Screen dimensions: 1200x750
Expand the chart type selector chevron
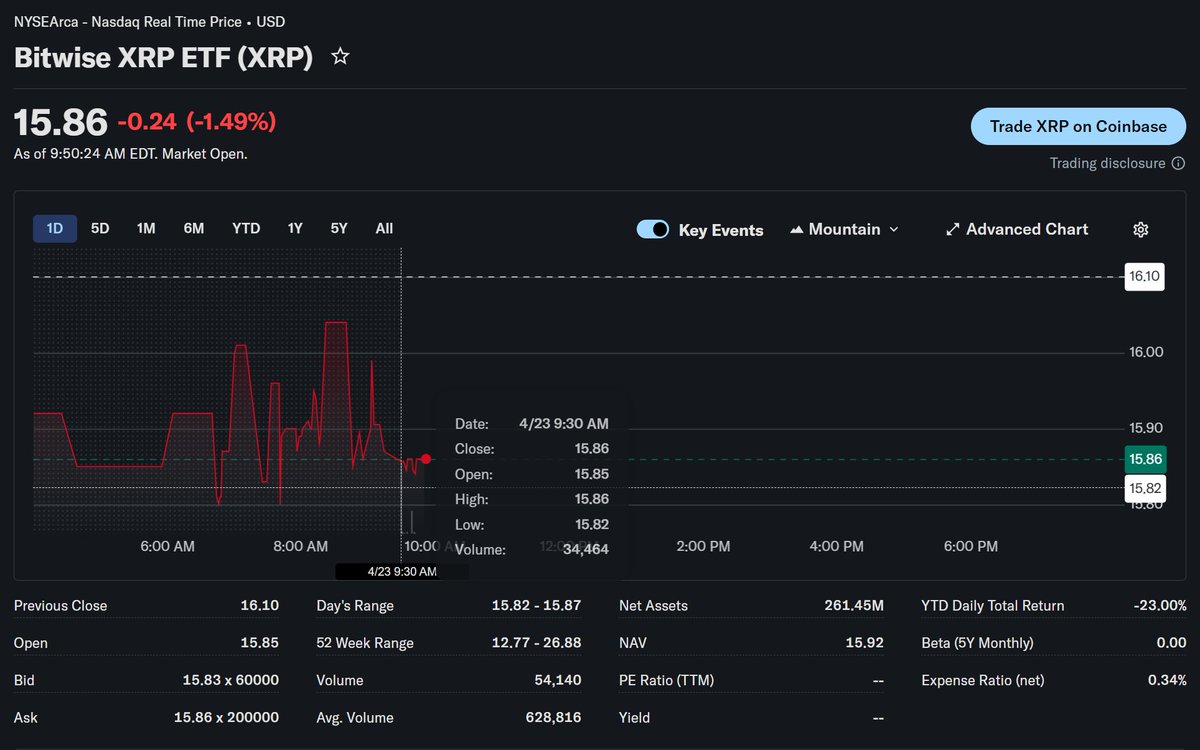point(896,229)
